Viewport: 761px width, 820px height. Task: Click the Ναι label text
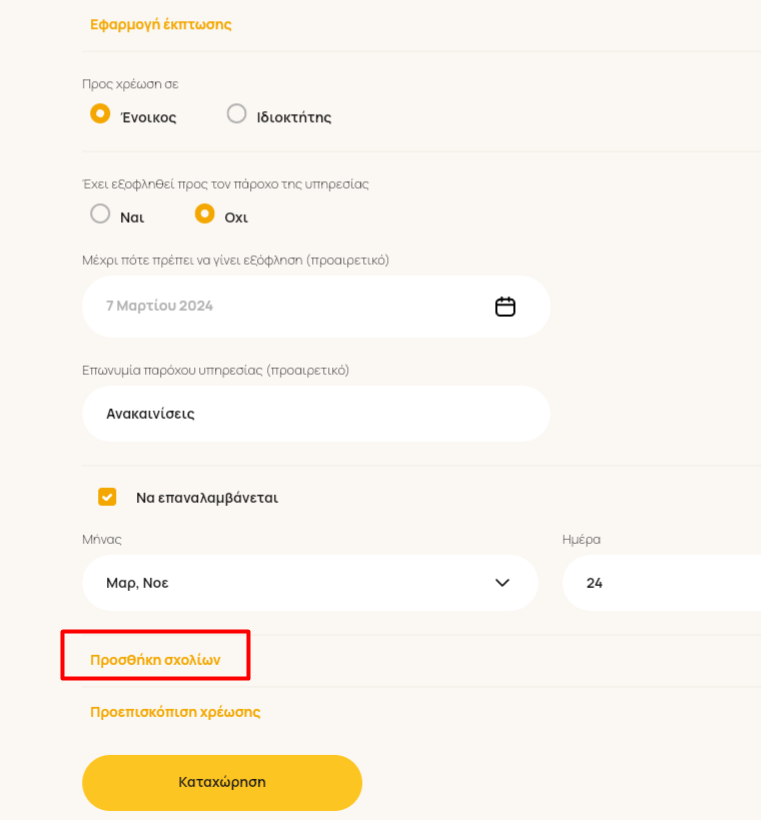[x=132, y=218]
